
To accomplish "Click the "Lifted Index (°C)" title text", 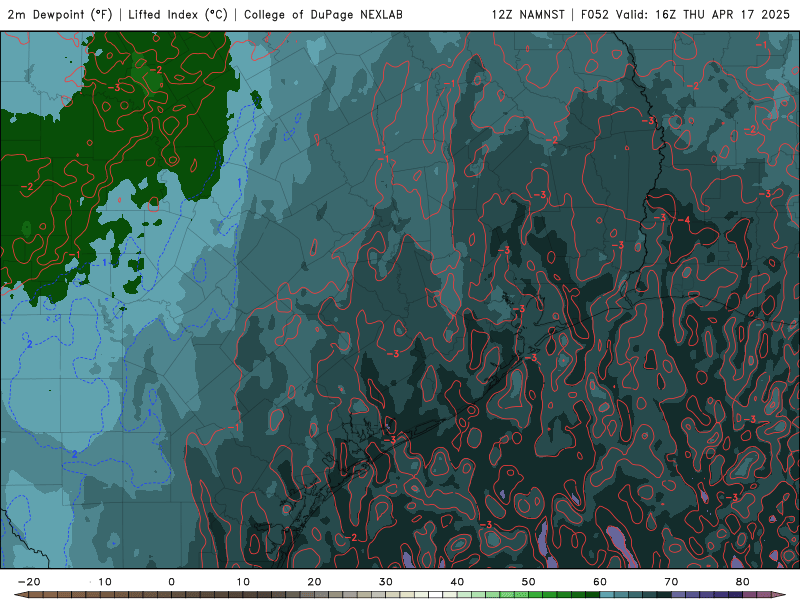I will [178, 15].
